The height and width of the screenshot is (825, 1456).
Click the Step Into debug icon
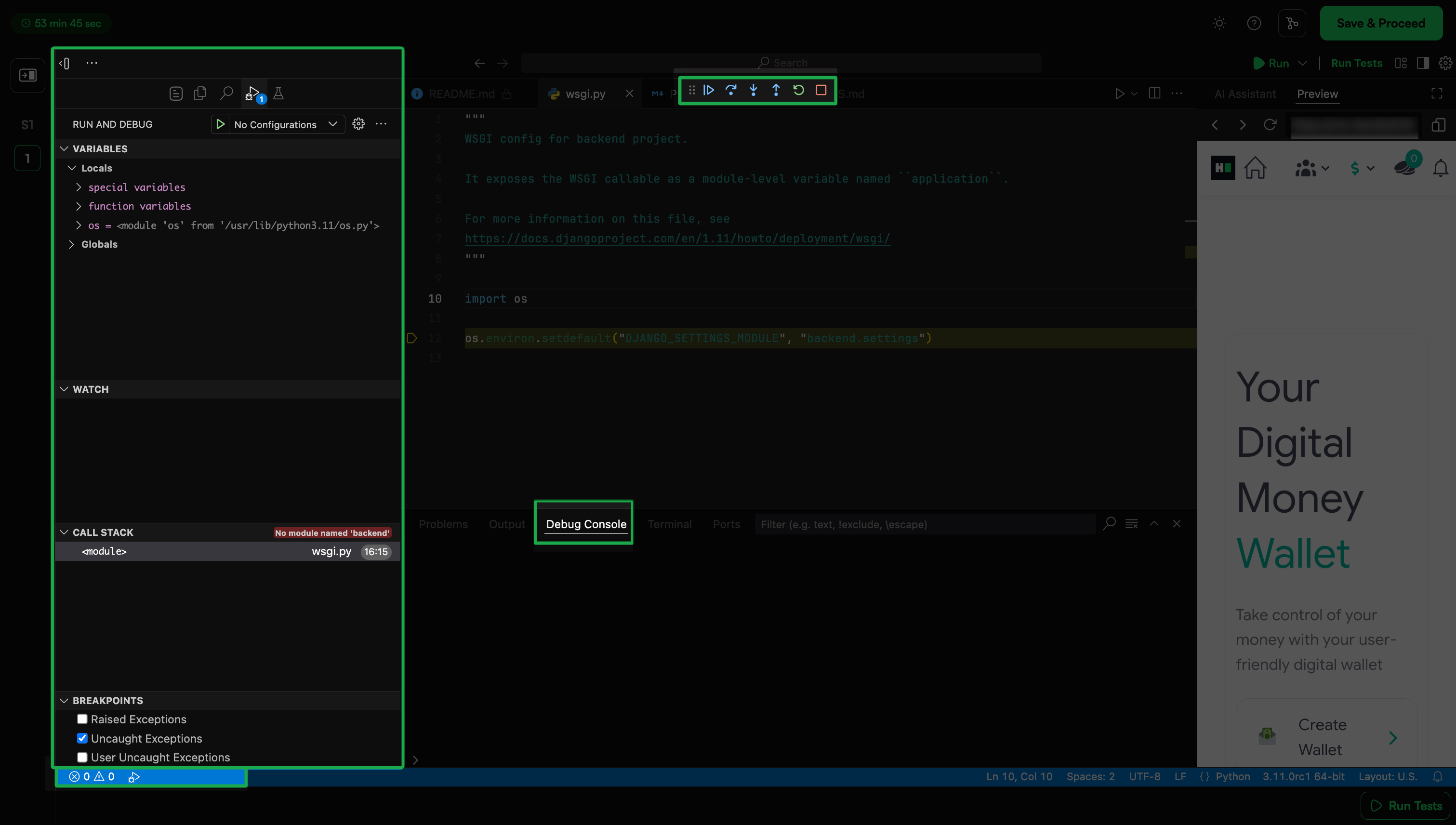[x=754, y=90]
